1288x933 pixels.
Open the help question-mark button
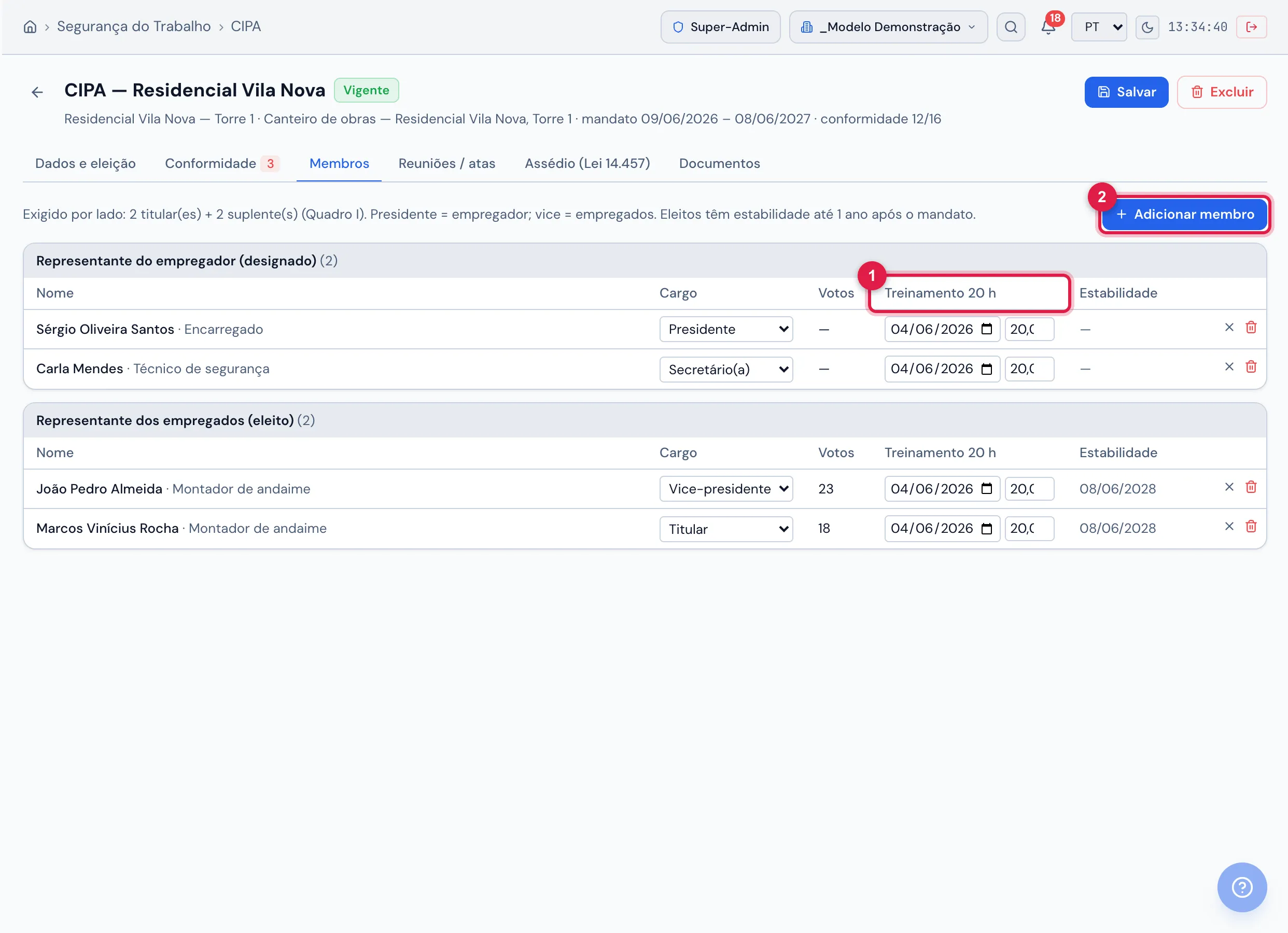pos(1242,887)
